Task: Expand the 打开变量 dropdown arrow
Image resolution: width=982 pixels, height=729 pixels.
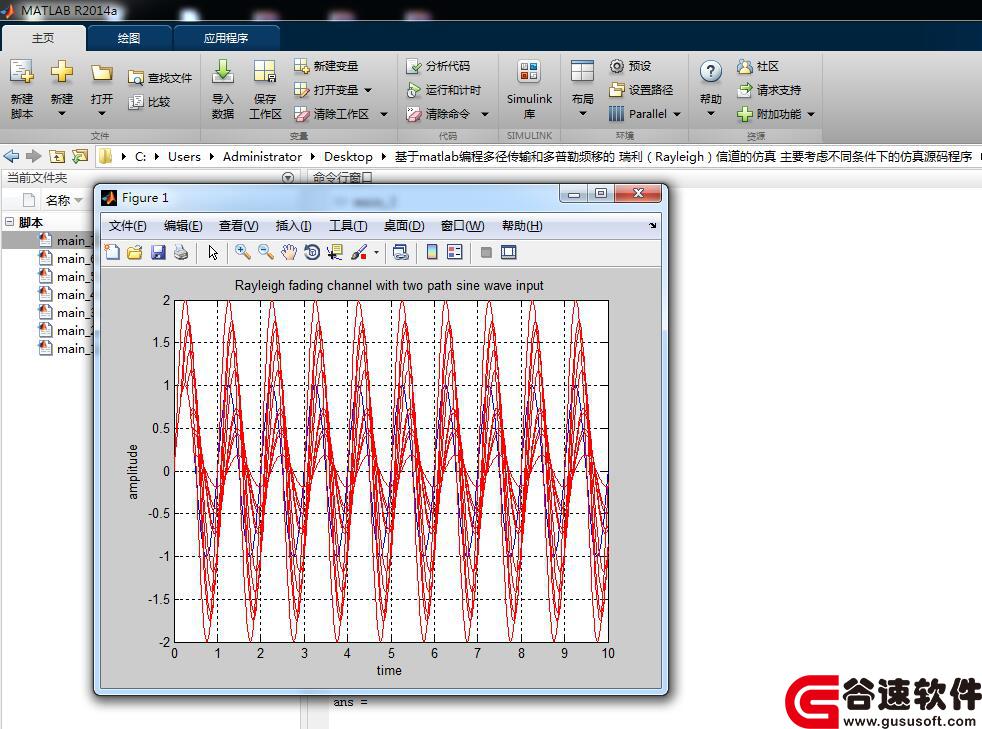Action: point(368,90)
